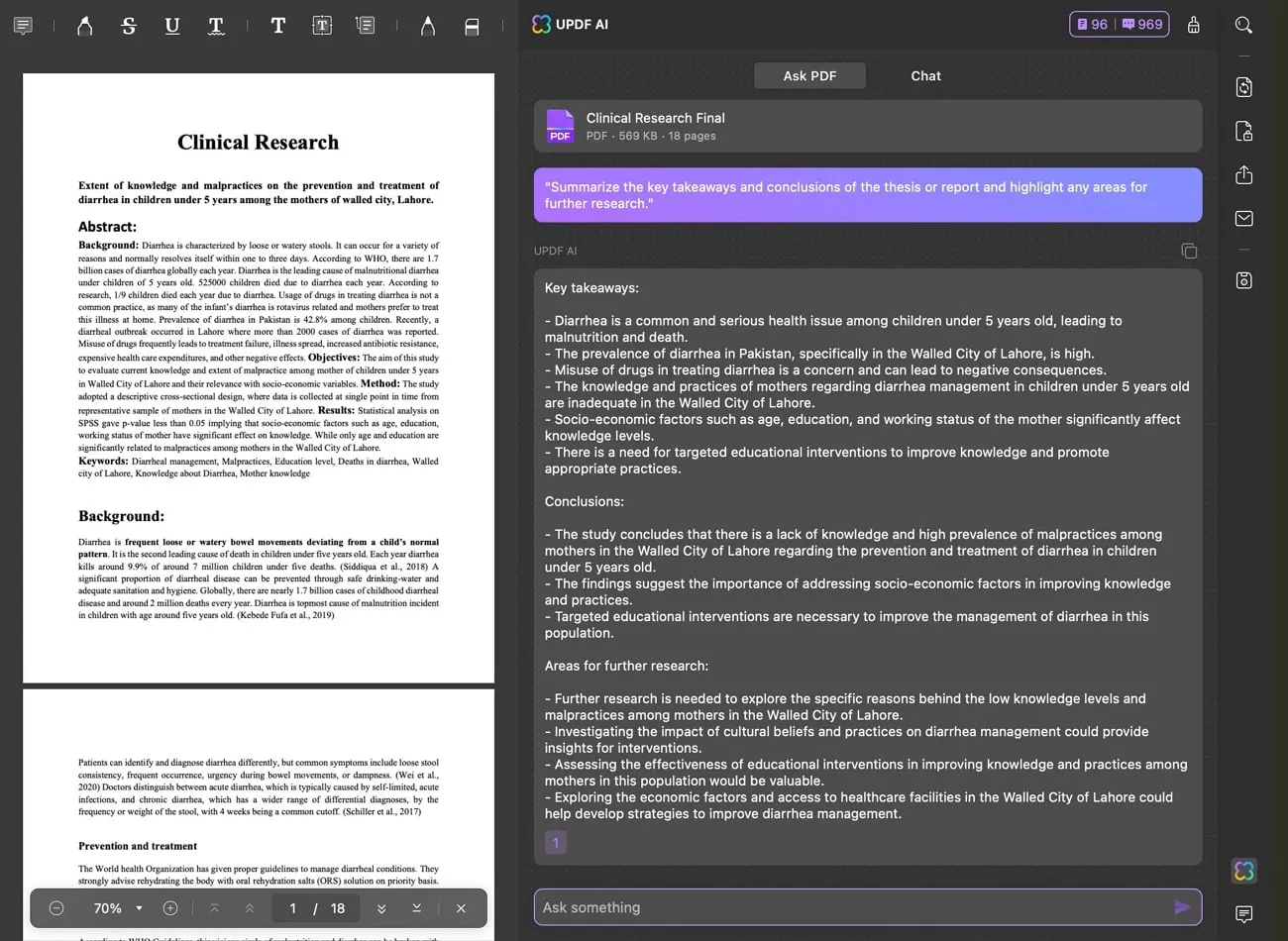This screenshot has width=1288, height=941.
Task: Select the highlighter tool
Action: pos(85,25)
